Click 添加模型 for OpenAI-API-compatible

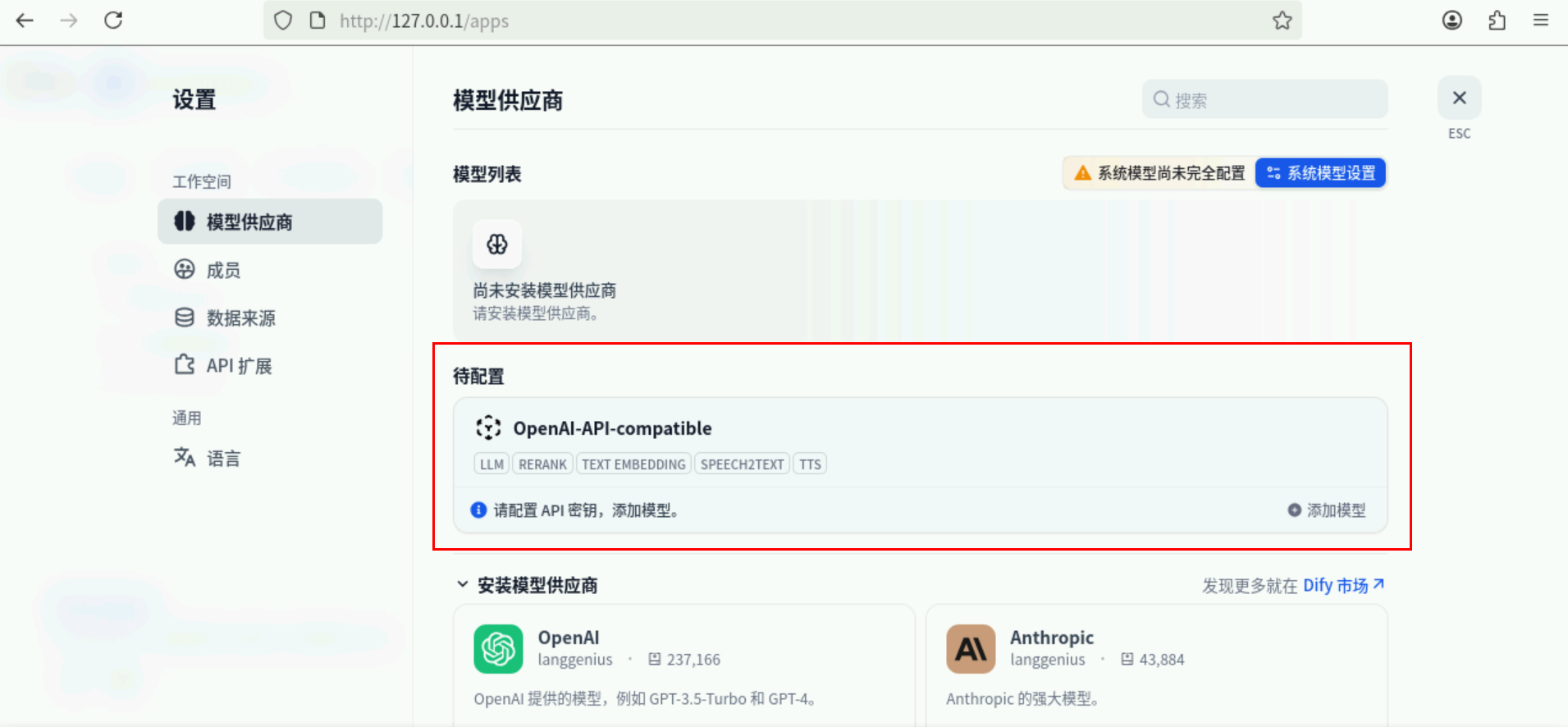click(x=1327, y=510)
